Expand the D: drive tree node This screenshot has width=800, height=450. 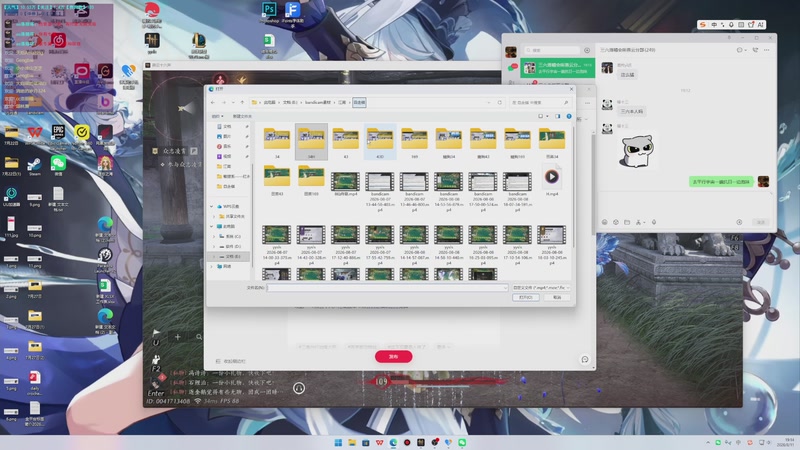(x=214, y=246)
